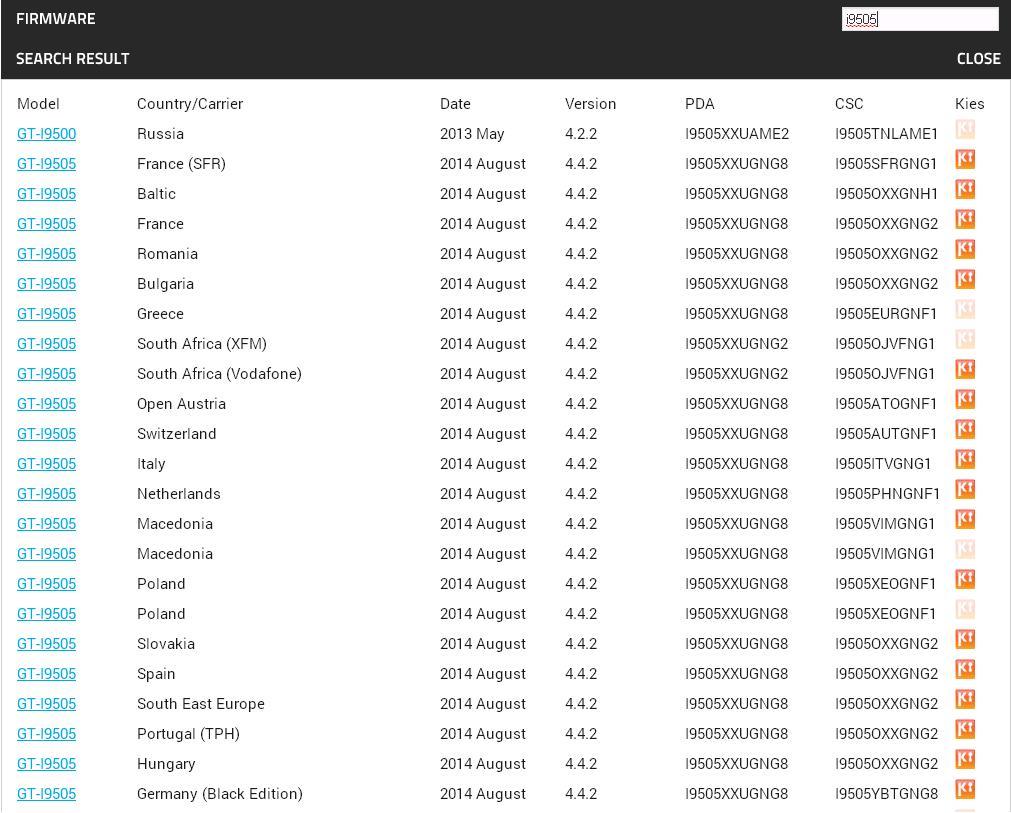This screenshot has width=1011, height=813.
Task: Click the Model column header
Action: [38, 104]
